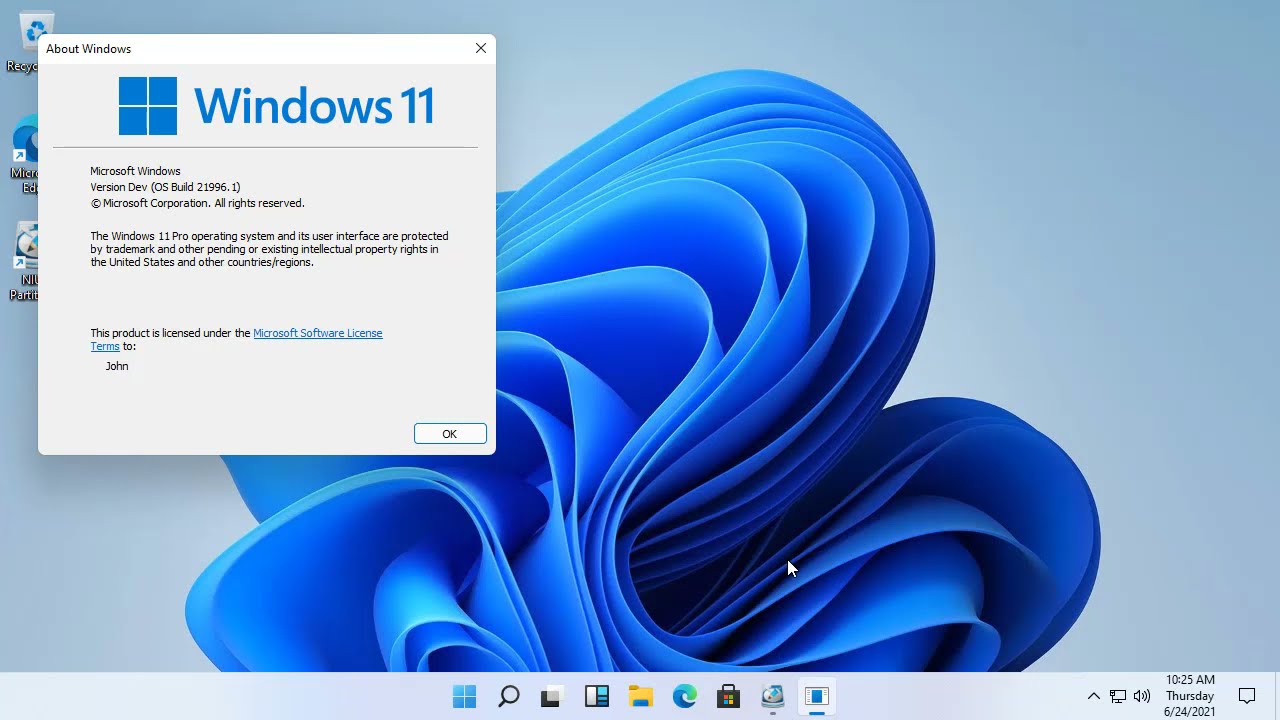Screen dimensions: 1280x720
Task: Expand the hidden tray icons chevron
Action: point(1093,696)
